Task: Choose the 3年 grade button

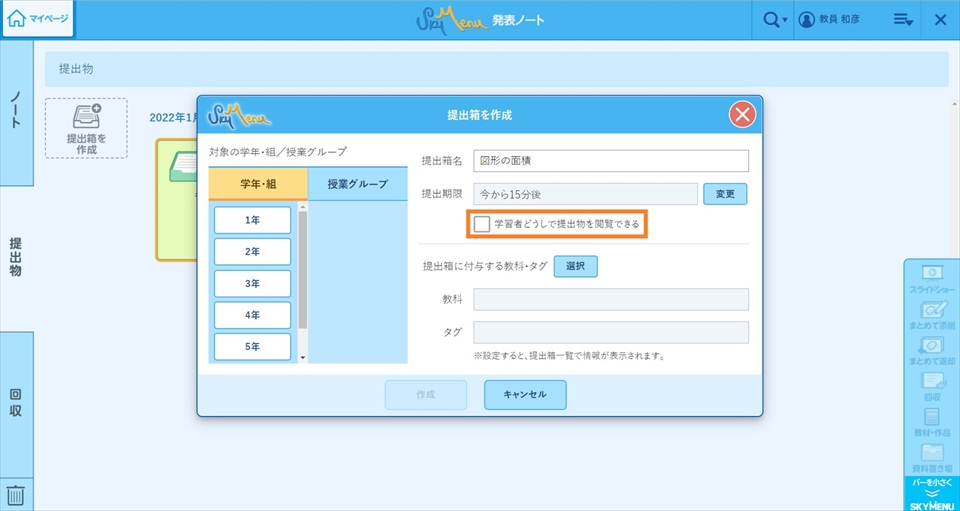Action: click(x=252, y=284)
